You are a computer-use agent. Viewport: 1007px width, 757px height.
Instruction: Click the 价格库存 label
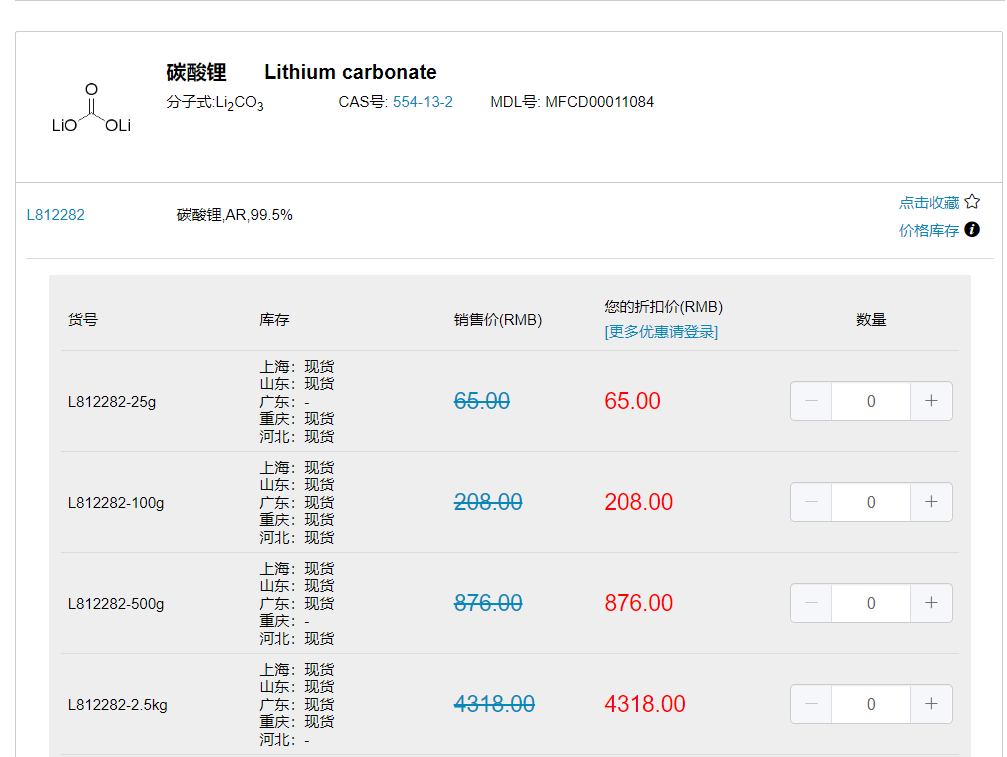coord(928,229)
